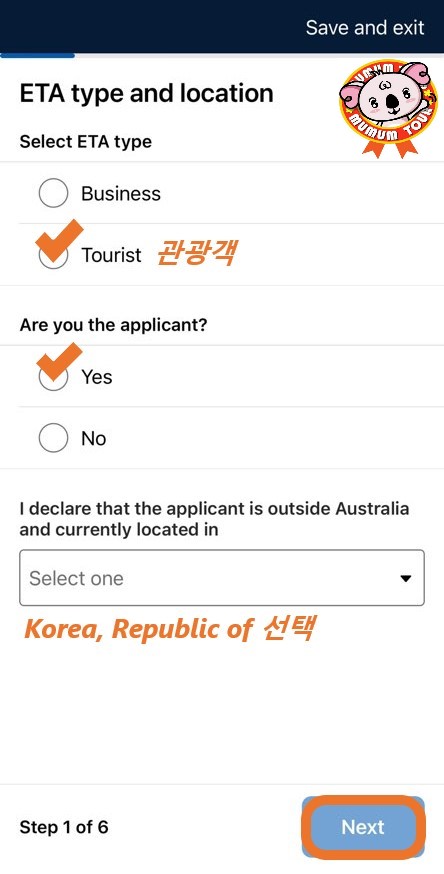Click the Business label text
Screen dimensions: 444x874
tap(121, 193)
